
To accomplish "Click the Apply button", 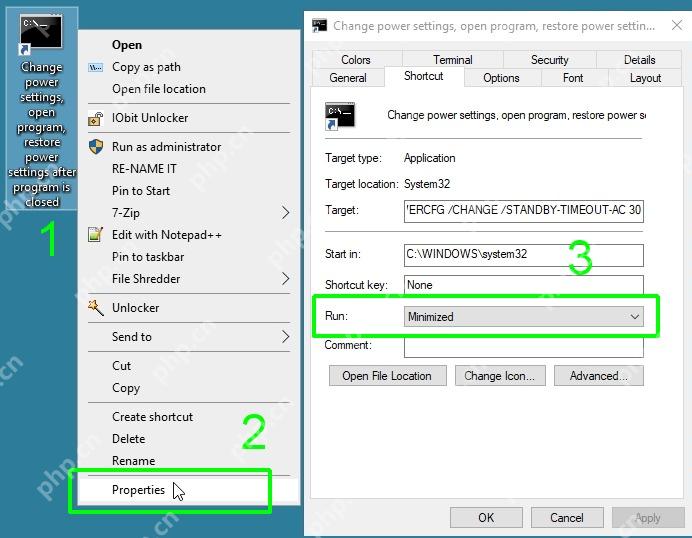I will click(x=647, y=517).
